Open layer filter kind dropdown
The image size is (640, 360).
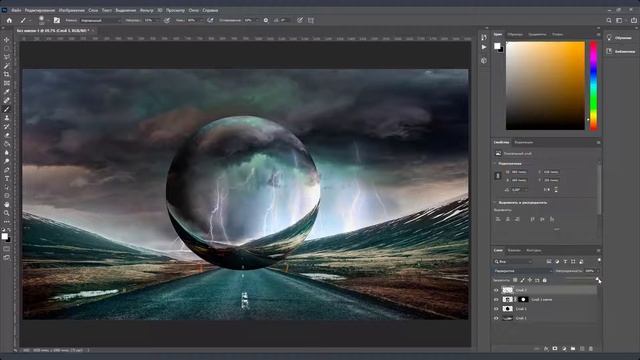513,261
